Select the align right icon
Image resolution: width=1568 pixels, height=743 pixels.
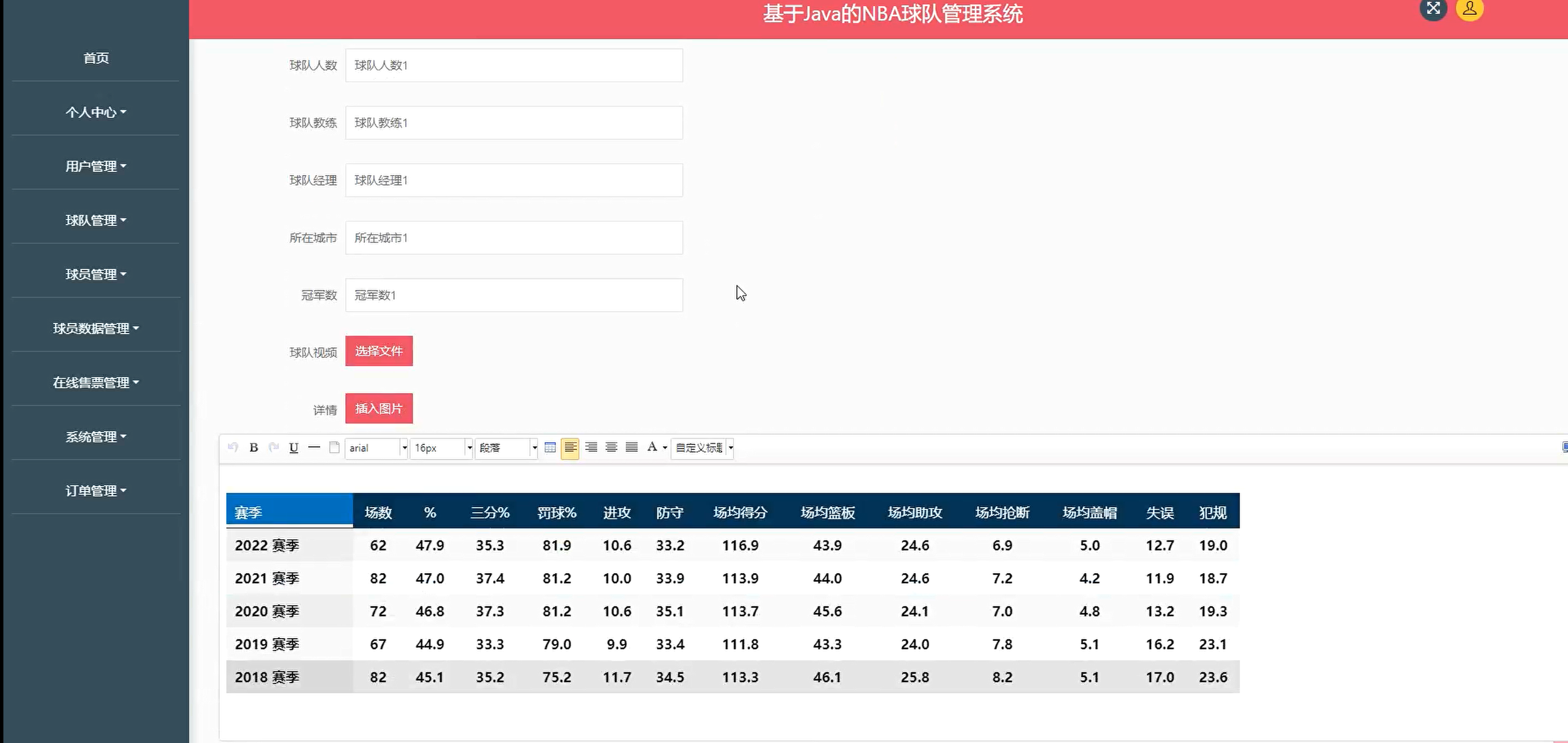click(x=591, y=448)
